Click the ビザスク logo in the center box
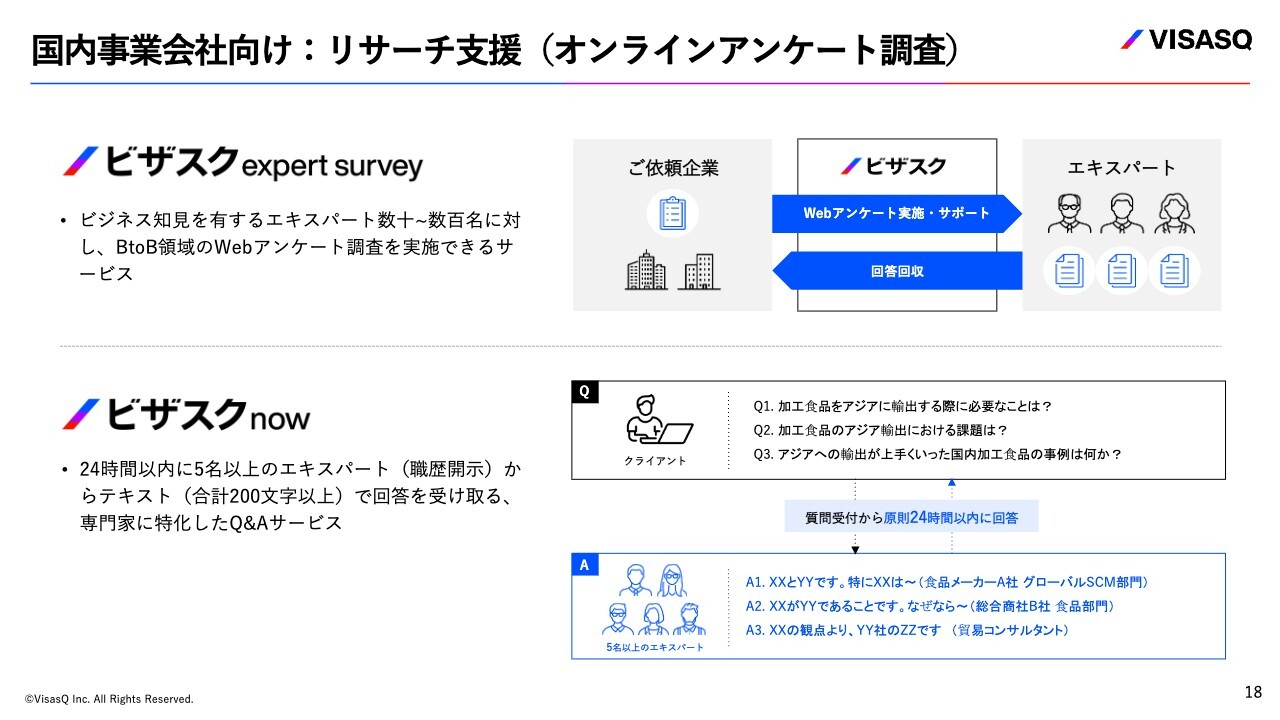 click(893, 166)
